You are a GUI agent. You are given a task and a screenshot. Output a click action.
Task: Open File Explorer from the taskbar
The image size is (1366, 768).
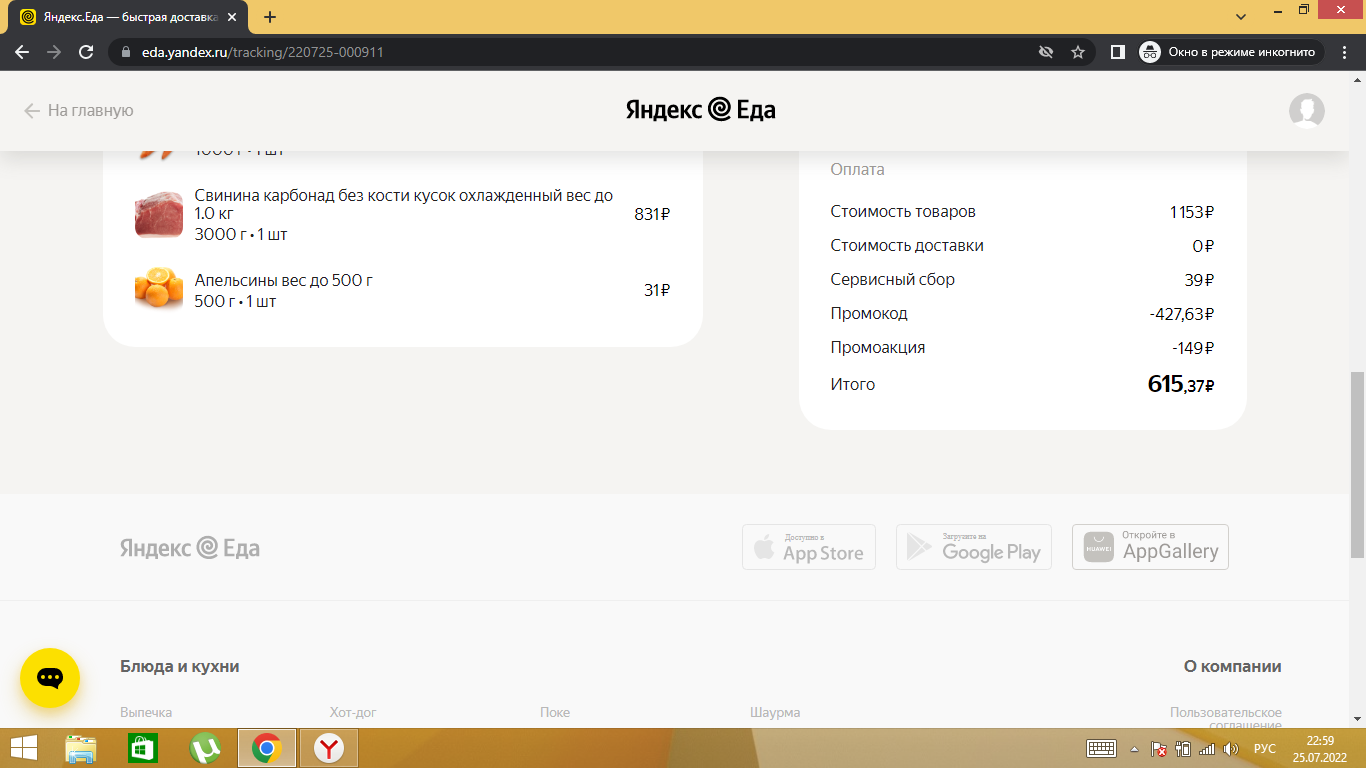[81, 748]
